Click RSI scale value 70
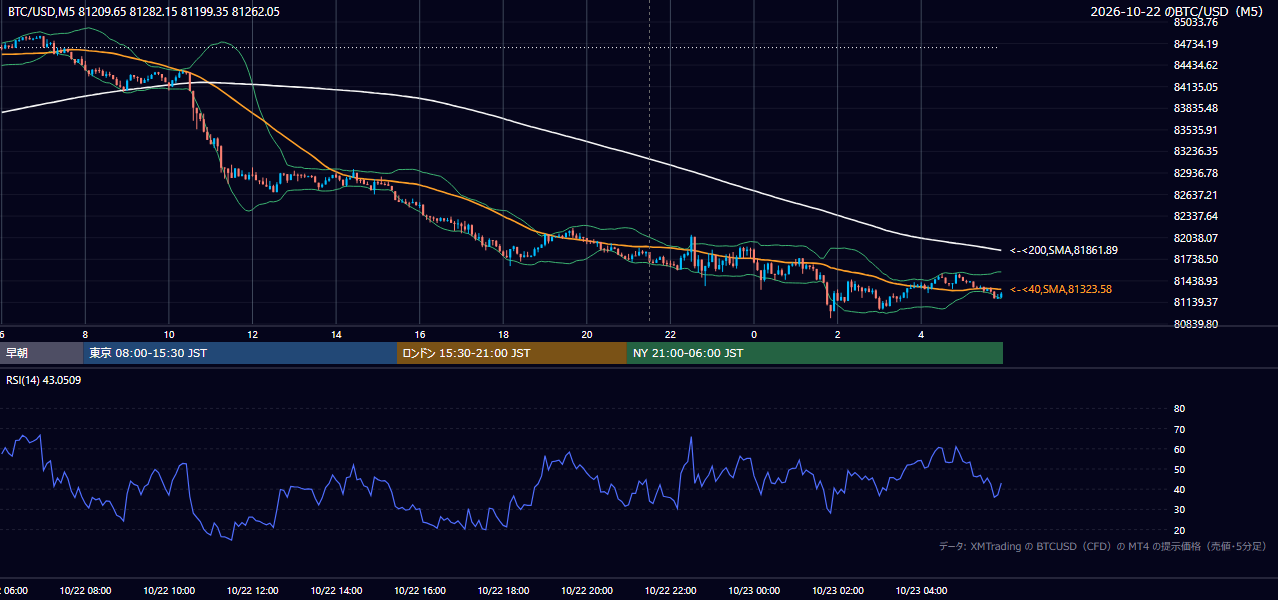The width and height of the screenshot is (1278, 600). tap(1179, 429)
